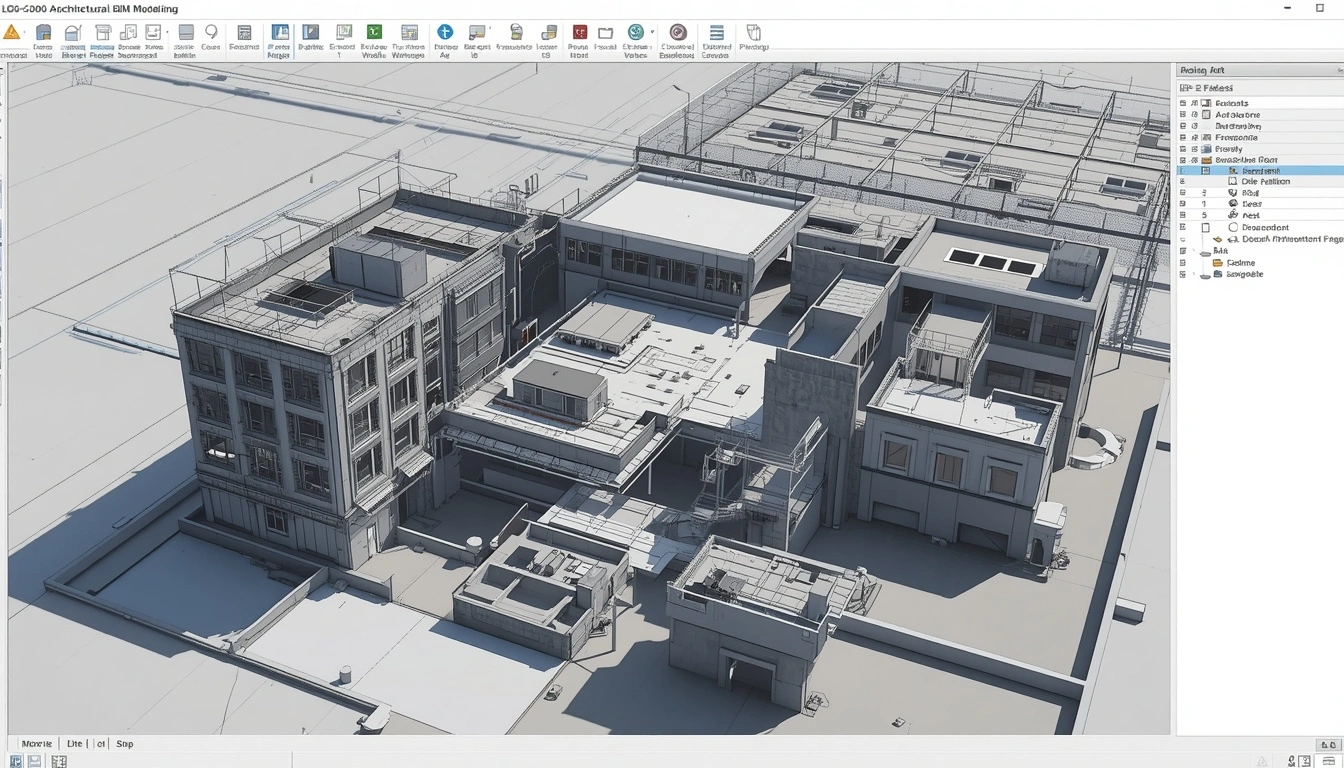Click the horizontal lines list toolbar icon
Image resolution: width=1344 pixels, height=768 pixels.
click(x=716, y=32)
